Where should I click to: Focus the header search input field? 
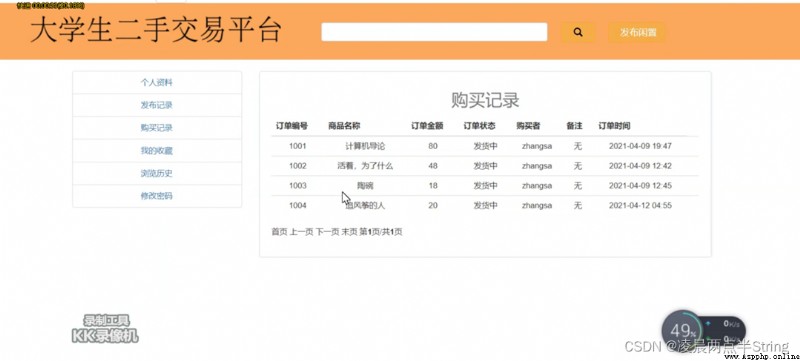pyautogui.click(x=434, y=32)
